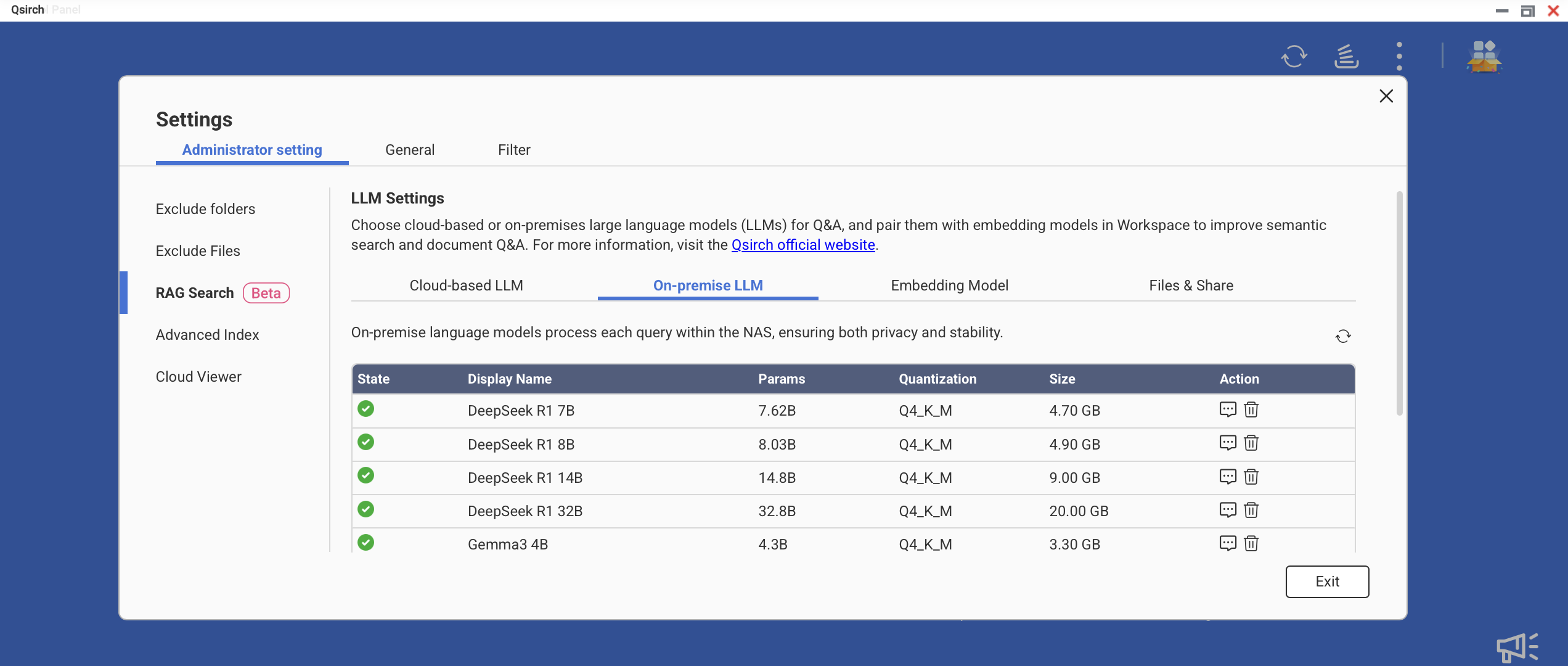Switch to the General settings tab
Viewport: 1568px width, 666px height.
point(410,150)
